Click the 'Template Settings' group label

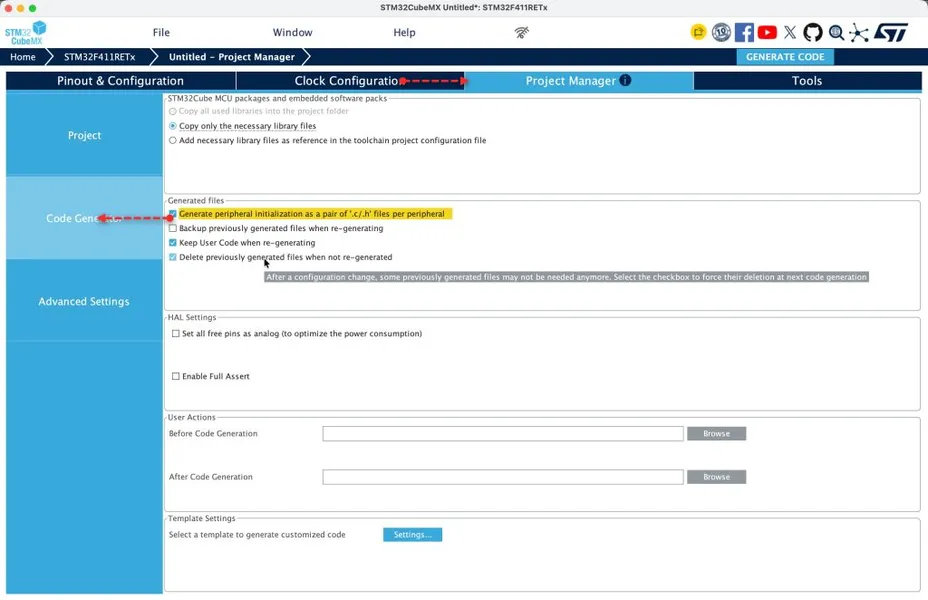coord(202,518)
